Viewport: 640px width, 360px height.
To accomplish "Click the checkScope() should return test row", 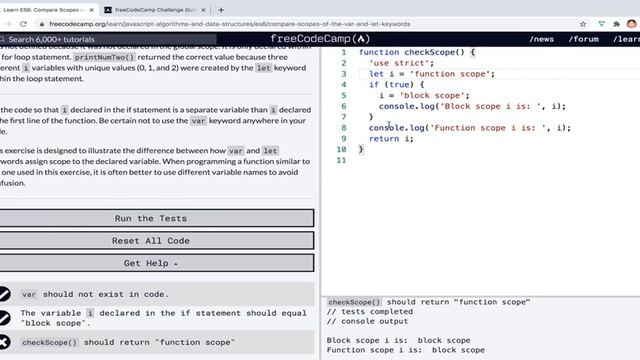I will pos(157,342).
